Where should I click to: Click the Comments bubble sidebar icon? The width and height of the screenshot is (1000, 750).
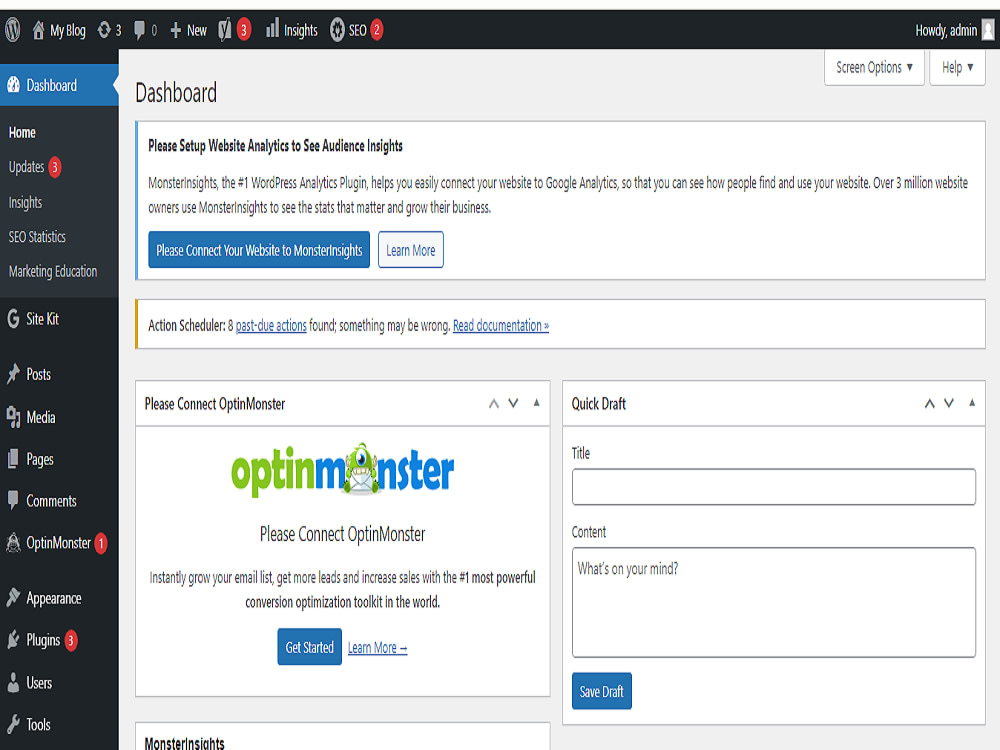[13, 501]
